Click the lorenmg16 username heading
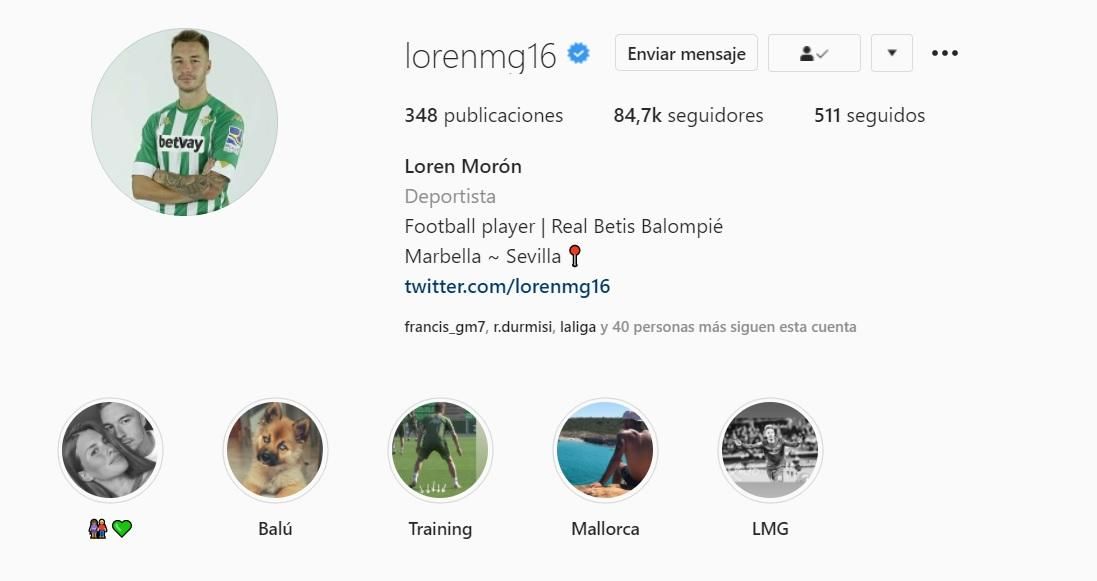The width and height of the screenshot is (1097, 581). 481,56
